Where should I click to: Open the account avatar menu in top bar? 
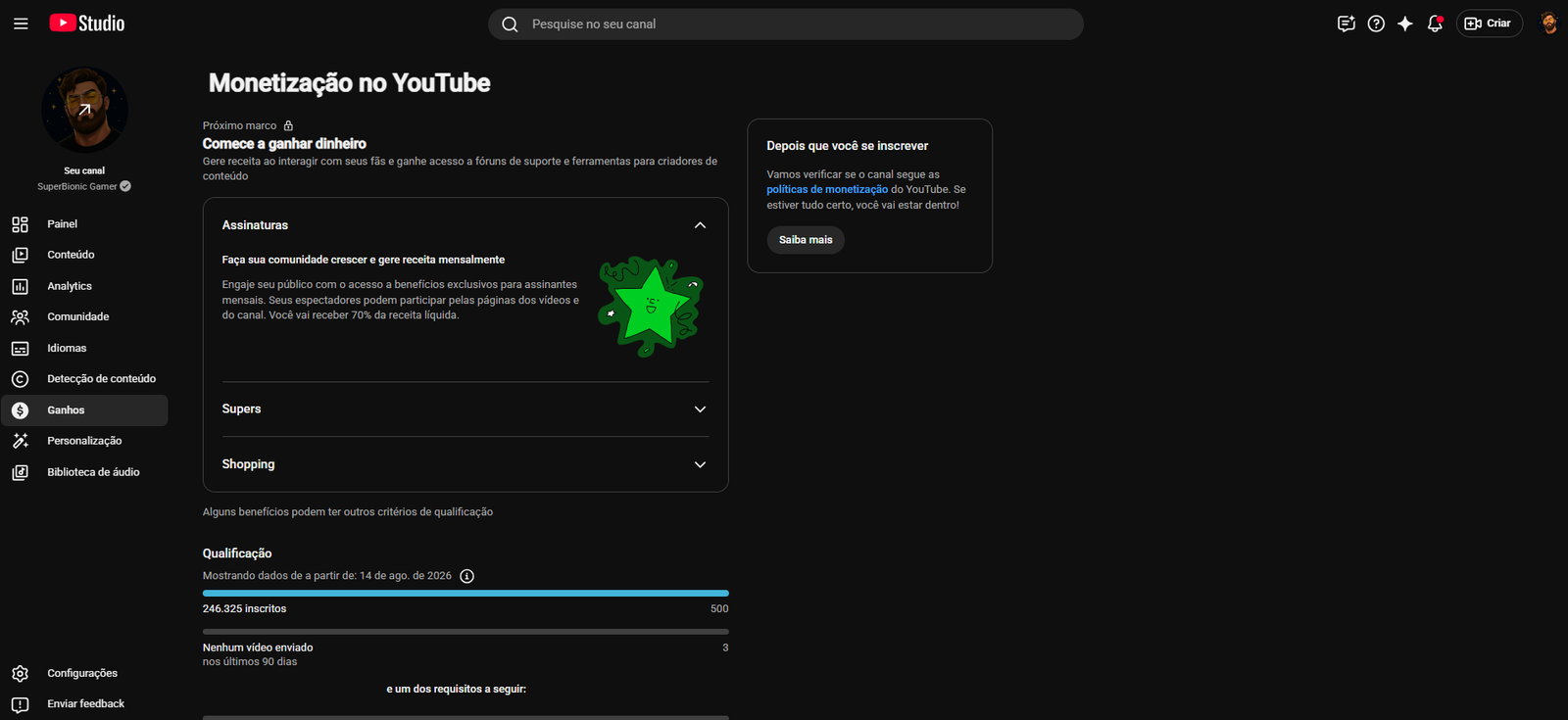click(x=1548, y=24)
